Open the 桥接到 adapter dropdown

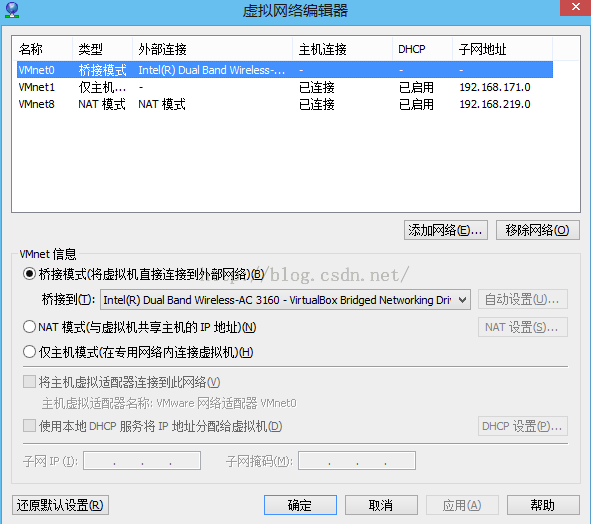coord(285,300)
